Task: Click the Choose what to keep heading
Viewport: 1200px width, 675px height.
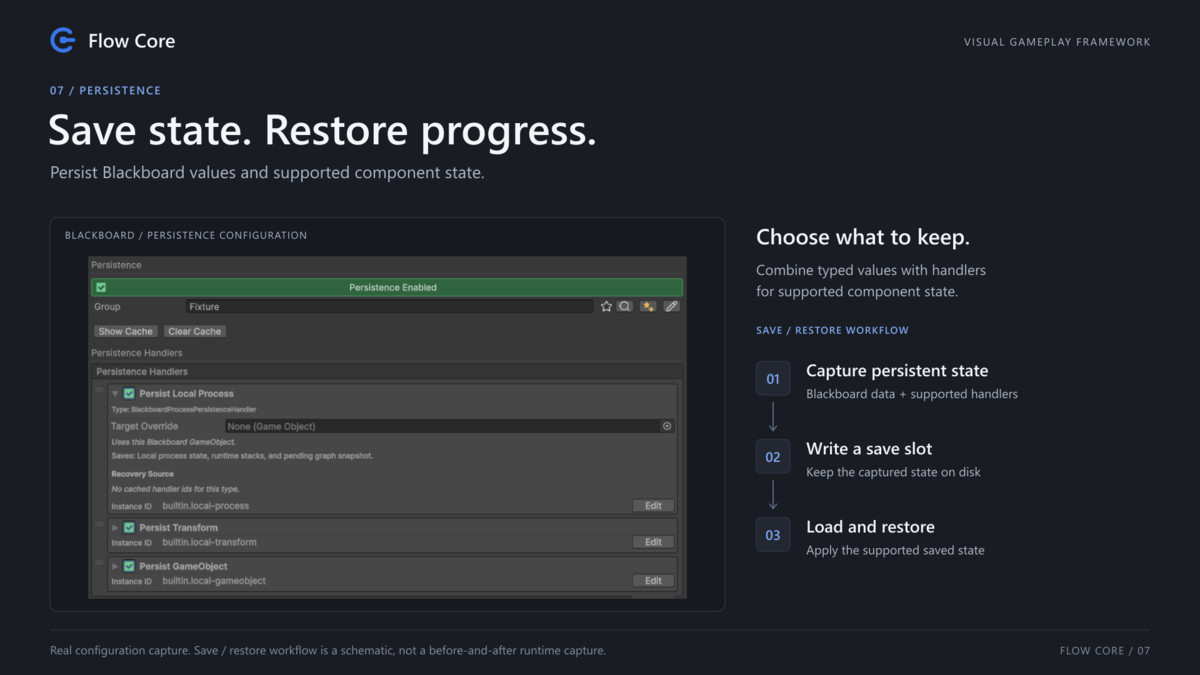Action: 863,237
